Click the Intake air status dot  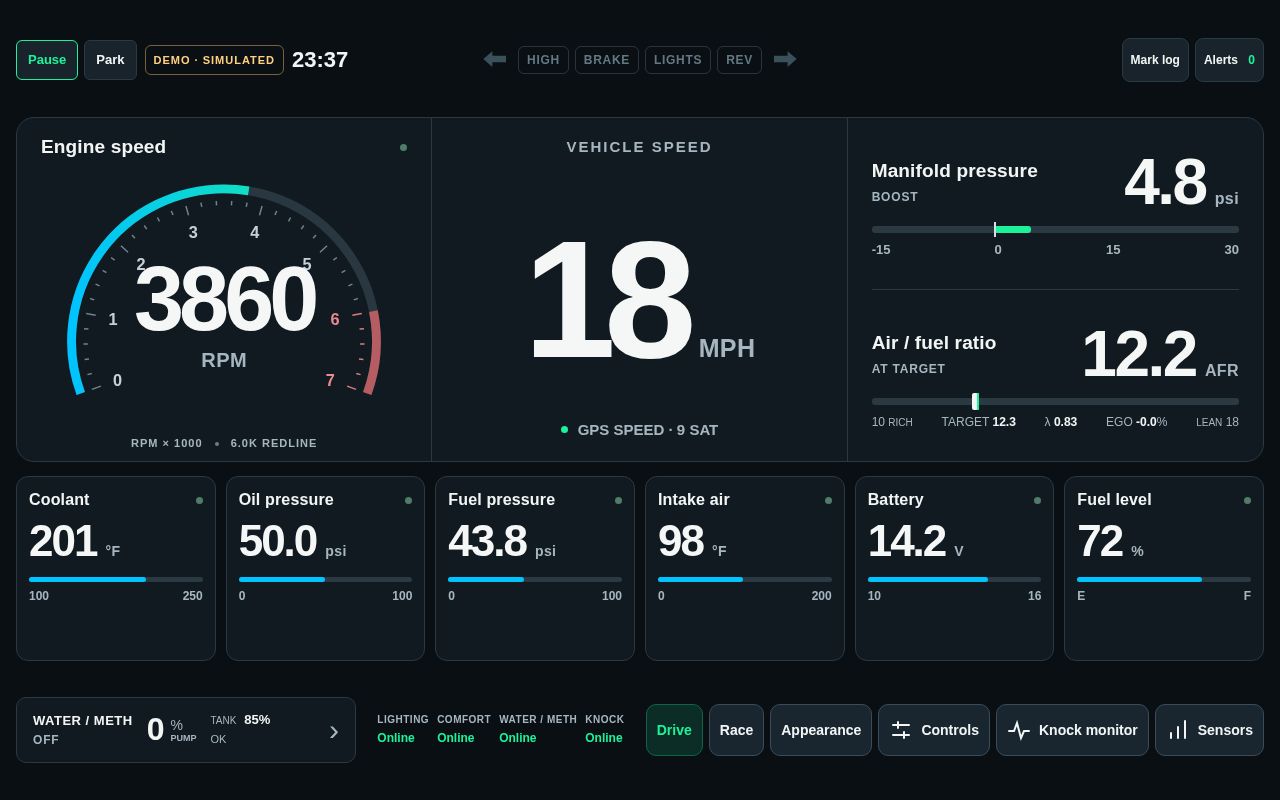point(828,500)
